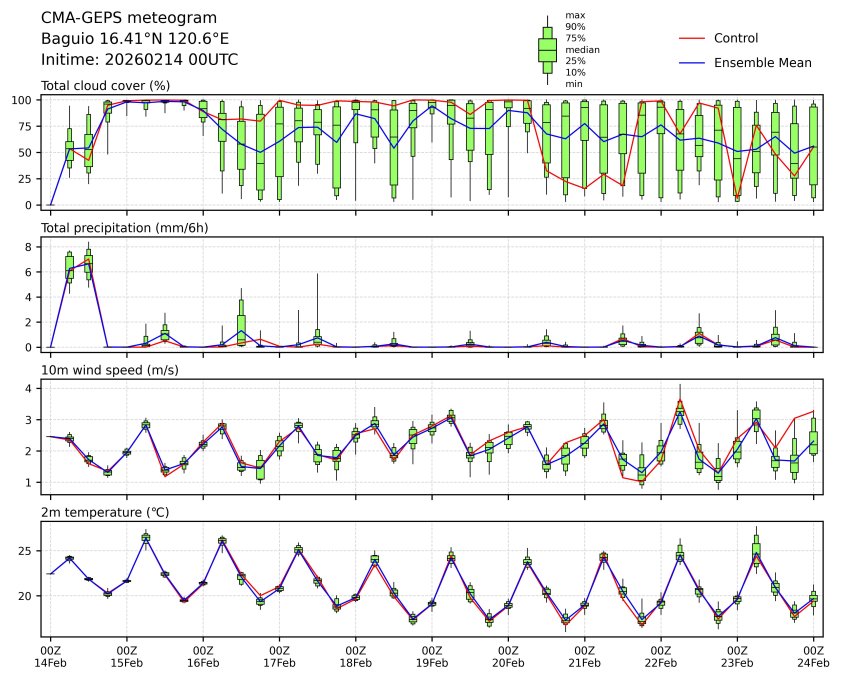Select the Ensemble Mean legend label
841x680 pixels.
tap(762, 62)
